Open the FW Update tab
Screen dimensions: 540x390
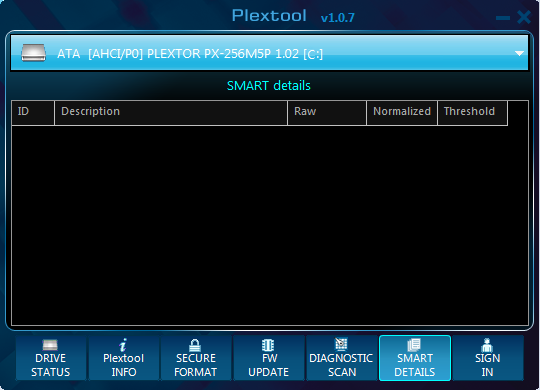(269, 358)
